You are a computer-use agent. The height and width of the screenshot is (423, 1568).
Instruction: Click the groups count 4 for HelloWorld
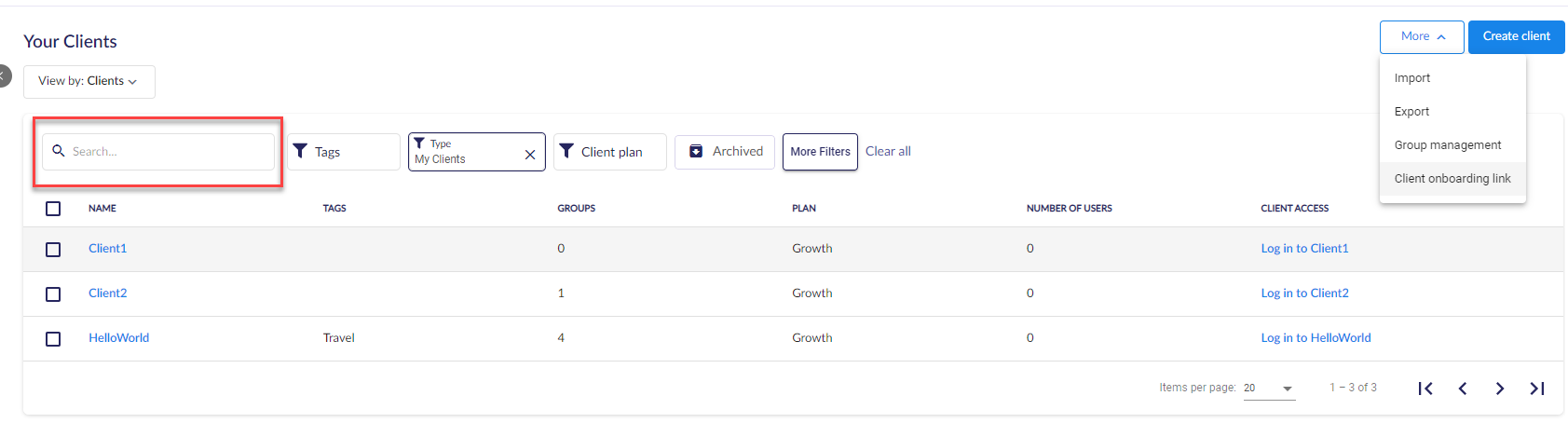561,338
